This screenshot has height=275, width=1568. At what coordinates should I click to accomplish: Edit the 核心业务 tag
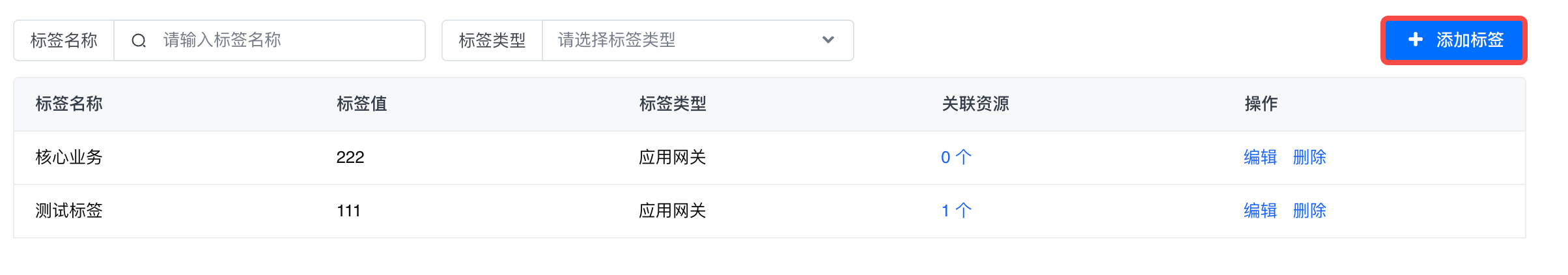click(1260, 157)
